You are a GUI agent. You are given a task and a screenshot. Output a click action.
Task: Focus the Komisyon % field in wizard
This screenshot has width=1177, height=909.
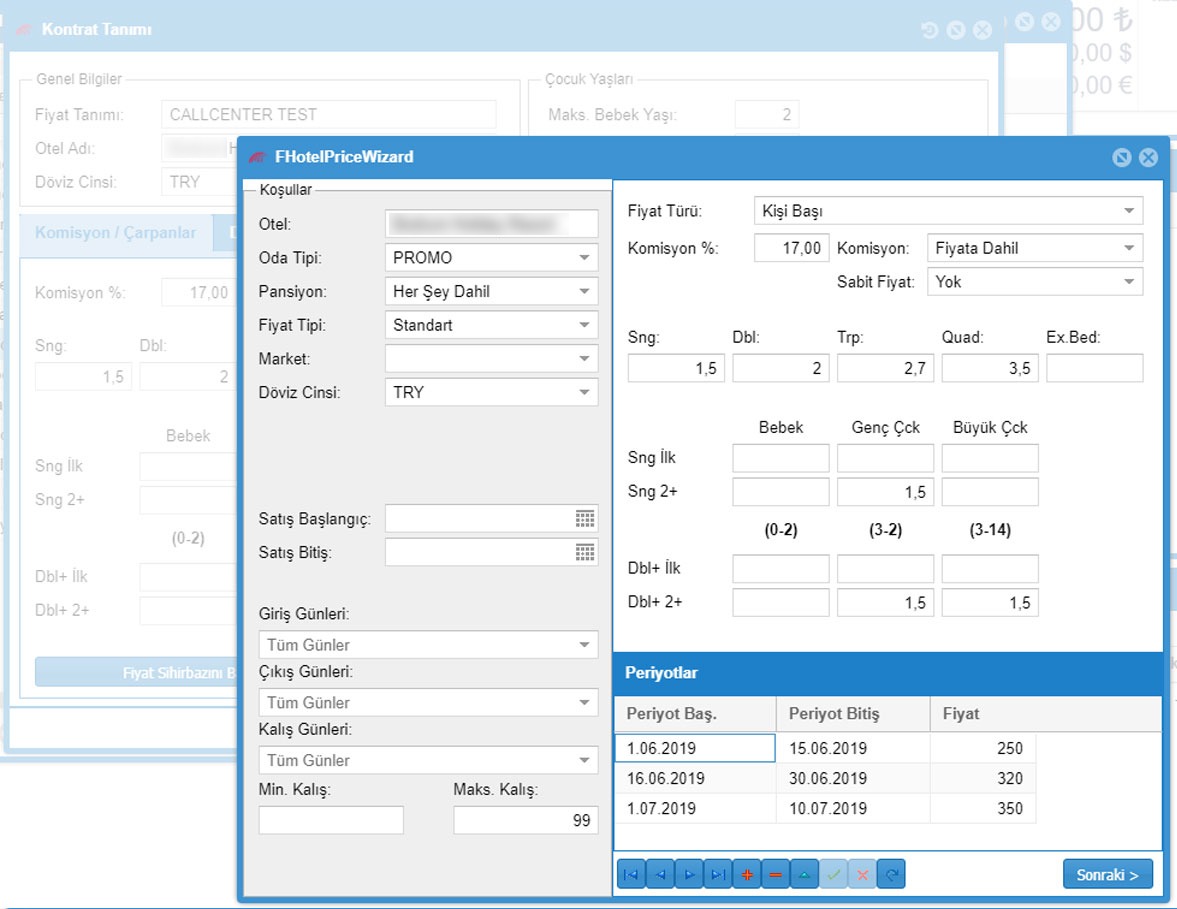[x=791, y=248]
